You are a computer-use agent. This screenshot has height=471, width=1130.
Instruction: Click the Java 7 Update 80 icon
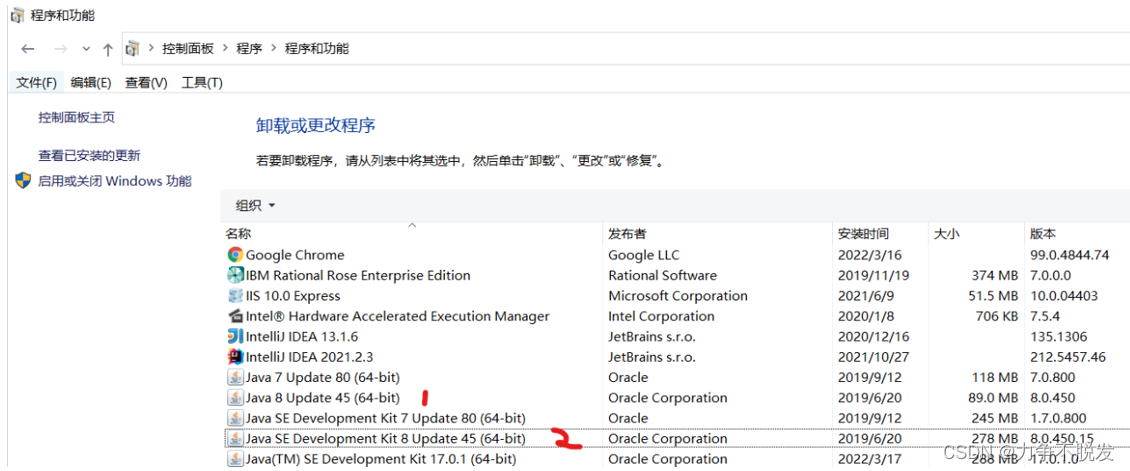coord(235,377)
